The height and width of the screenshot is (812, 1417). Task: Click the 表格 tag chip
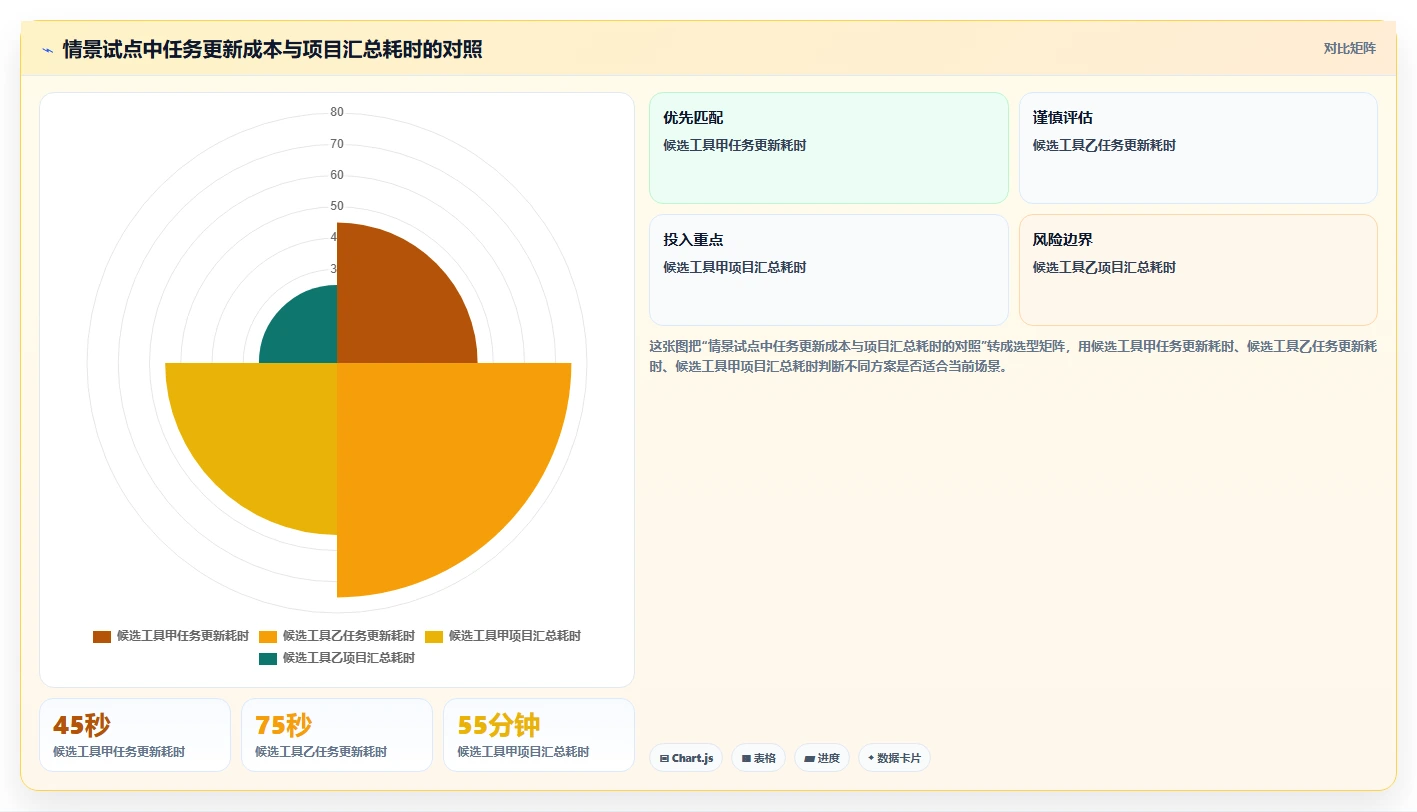[759, 758]
